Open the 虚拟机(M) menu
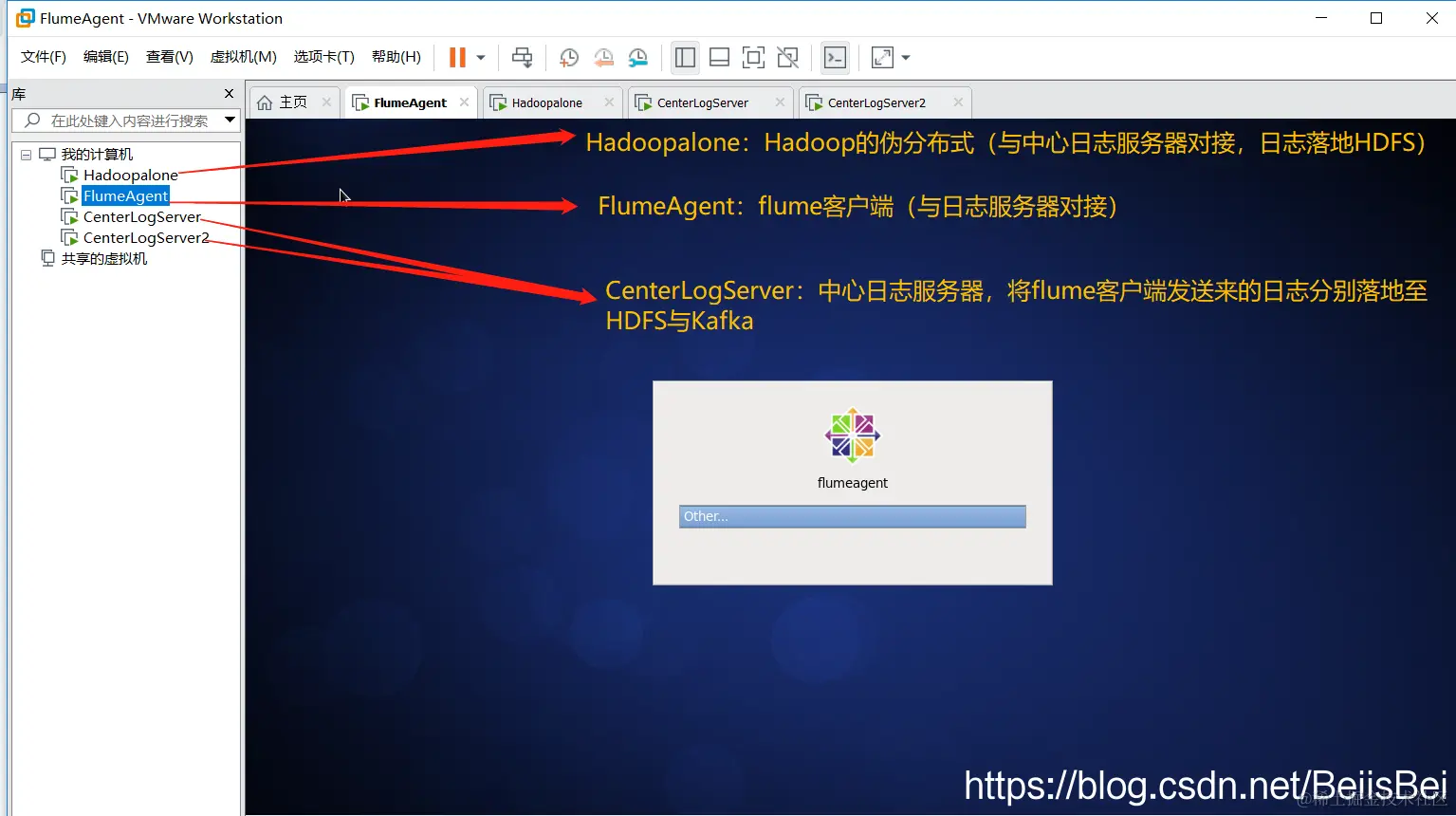The width and height of the screenshot is (1456, 816). point(244,57)
